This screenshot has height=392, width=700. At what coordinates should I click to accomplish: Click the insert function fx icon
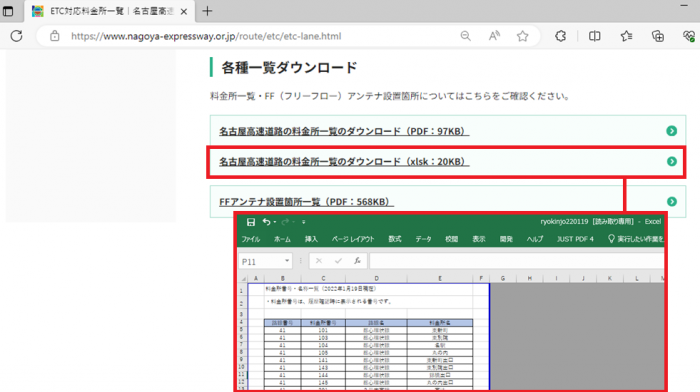(357, 261)
